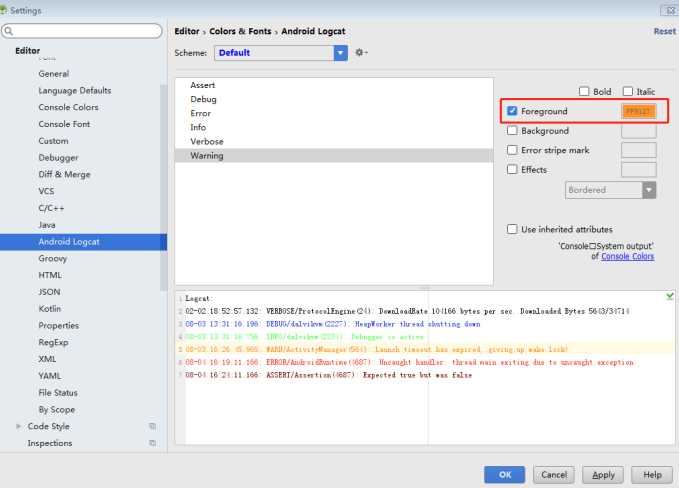Close the Settings dialog window
The width and height of the screenshot is (679, 488).
[669, 10]
